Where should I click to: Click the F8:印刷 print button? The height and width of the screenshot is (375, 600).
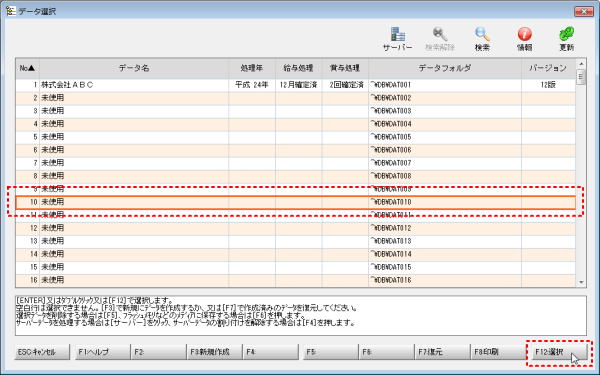498,352
